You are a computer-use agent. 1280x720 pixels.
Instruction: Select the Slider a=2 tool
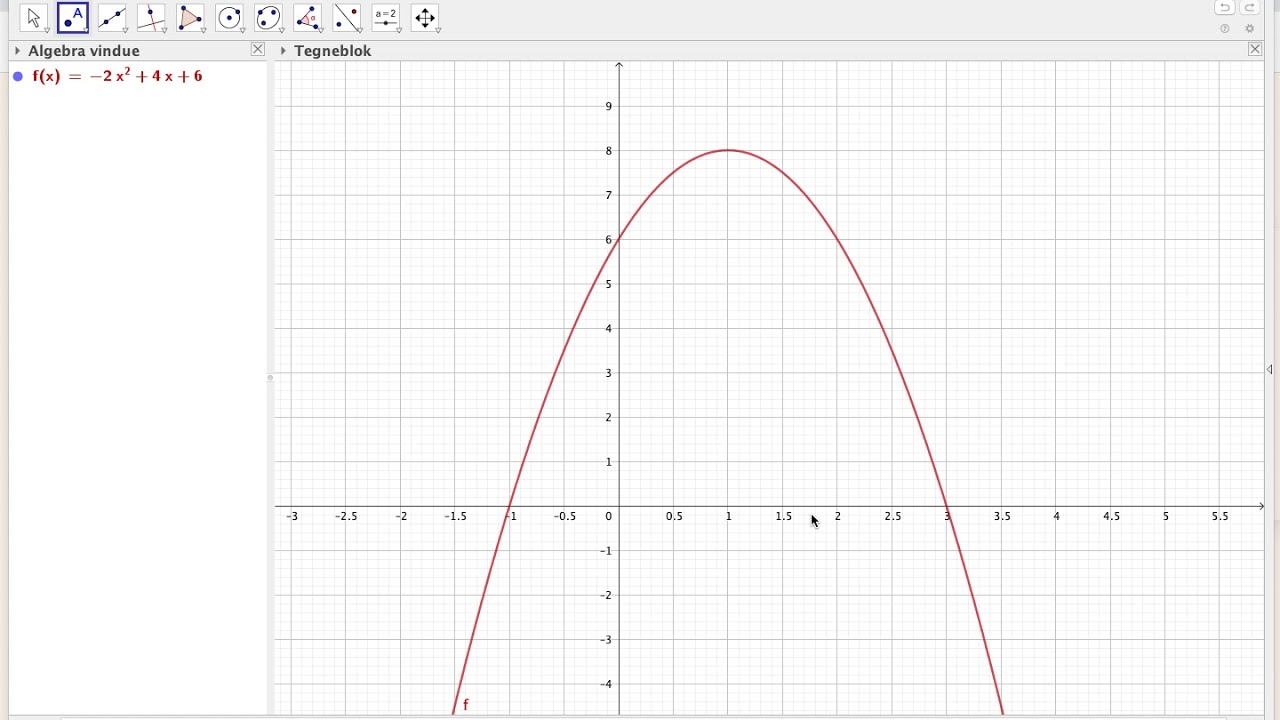tap(386, 17)
